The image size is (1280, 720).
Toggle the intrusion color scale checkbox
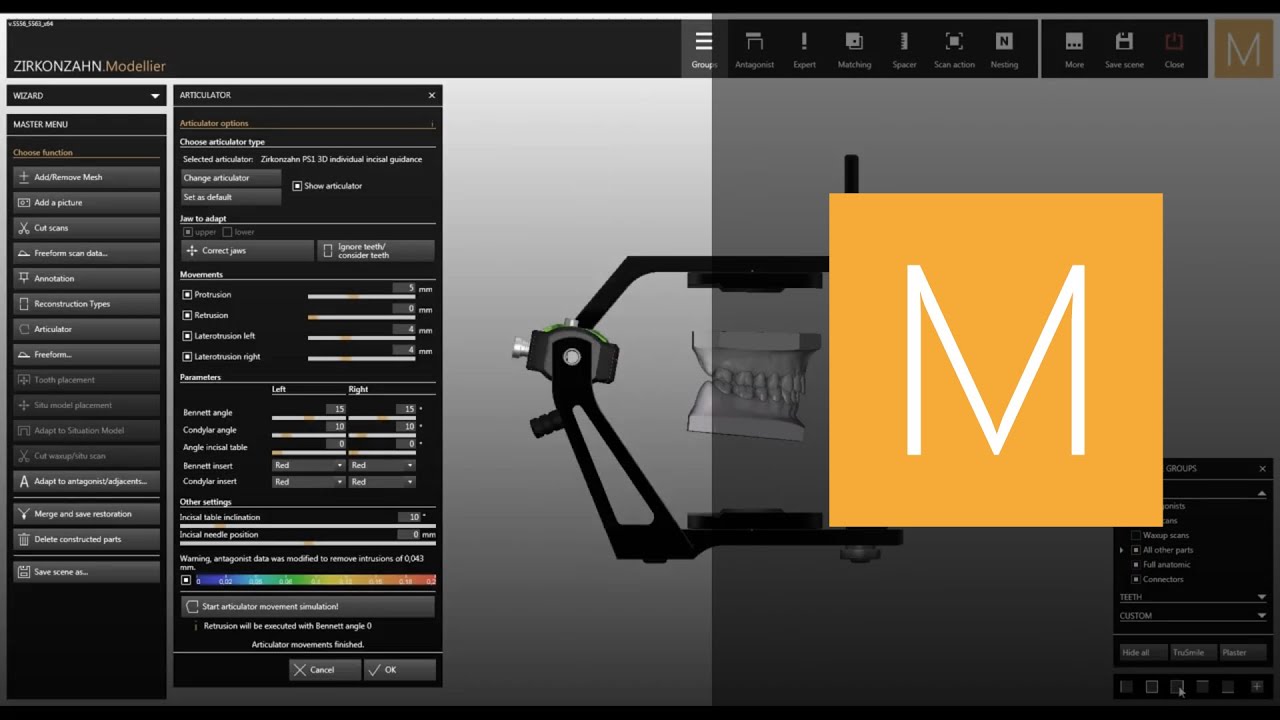[186, 580]
